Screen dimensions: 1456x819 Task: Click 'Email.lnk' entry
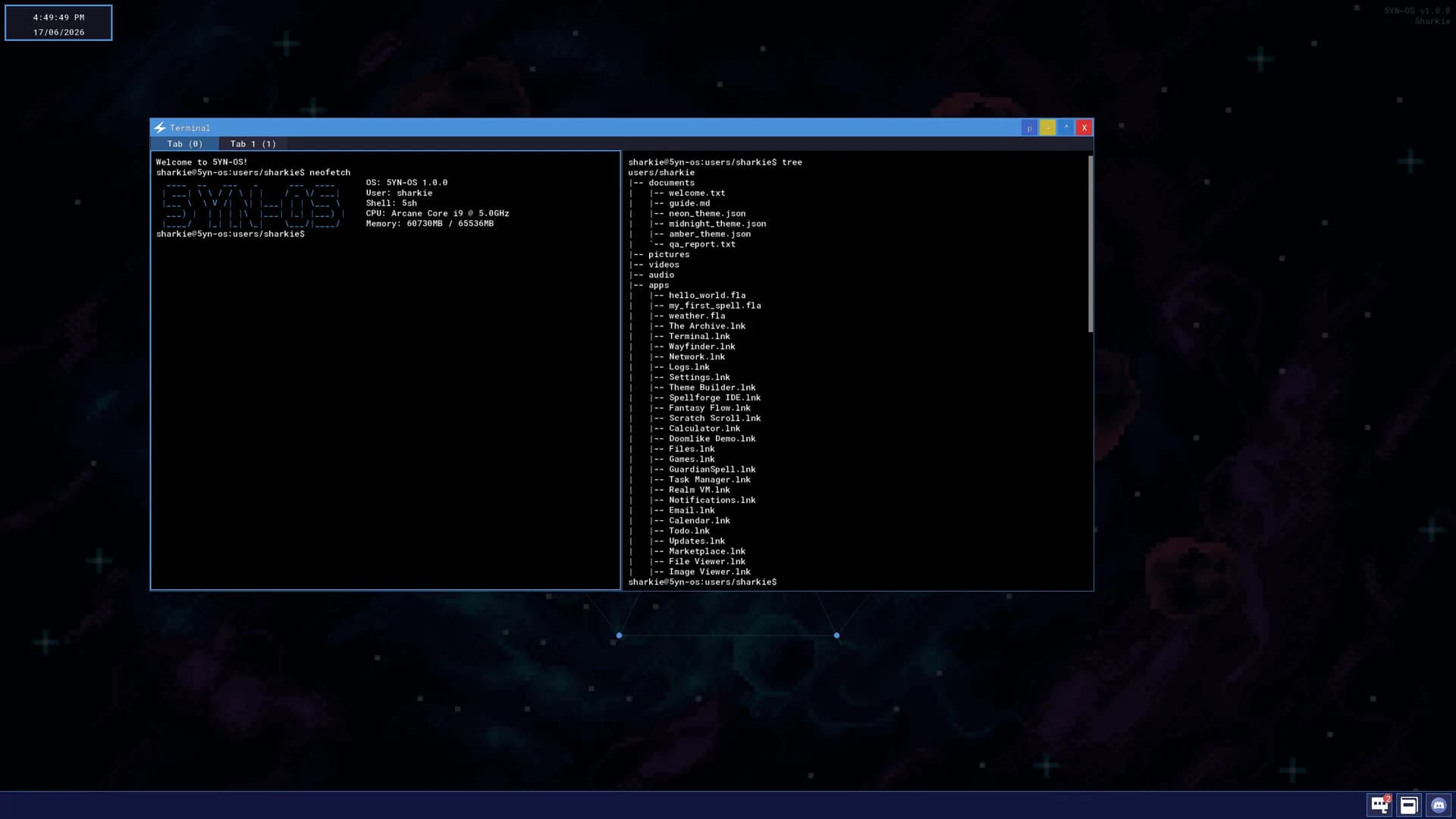pyautogui.click(x=692, y=510)
